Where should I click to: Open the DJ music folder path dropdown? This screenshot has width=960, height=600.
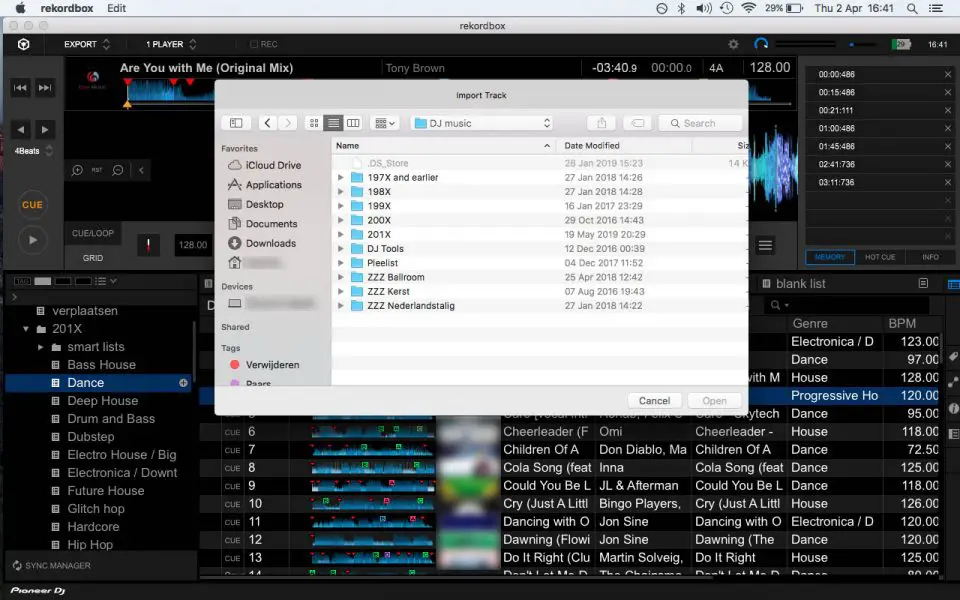click(482, 123)
